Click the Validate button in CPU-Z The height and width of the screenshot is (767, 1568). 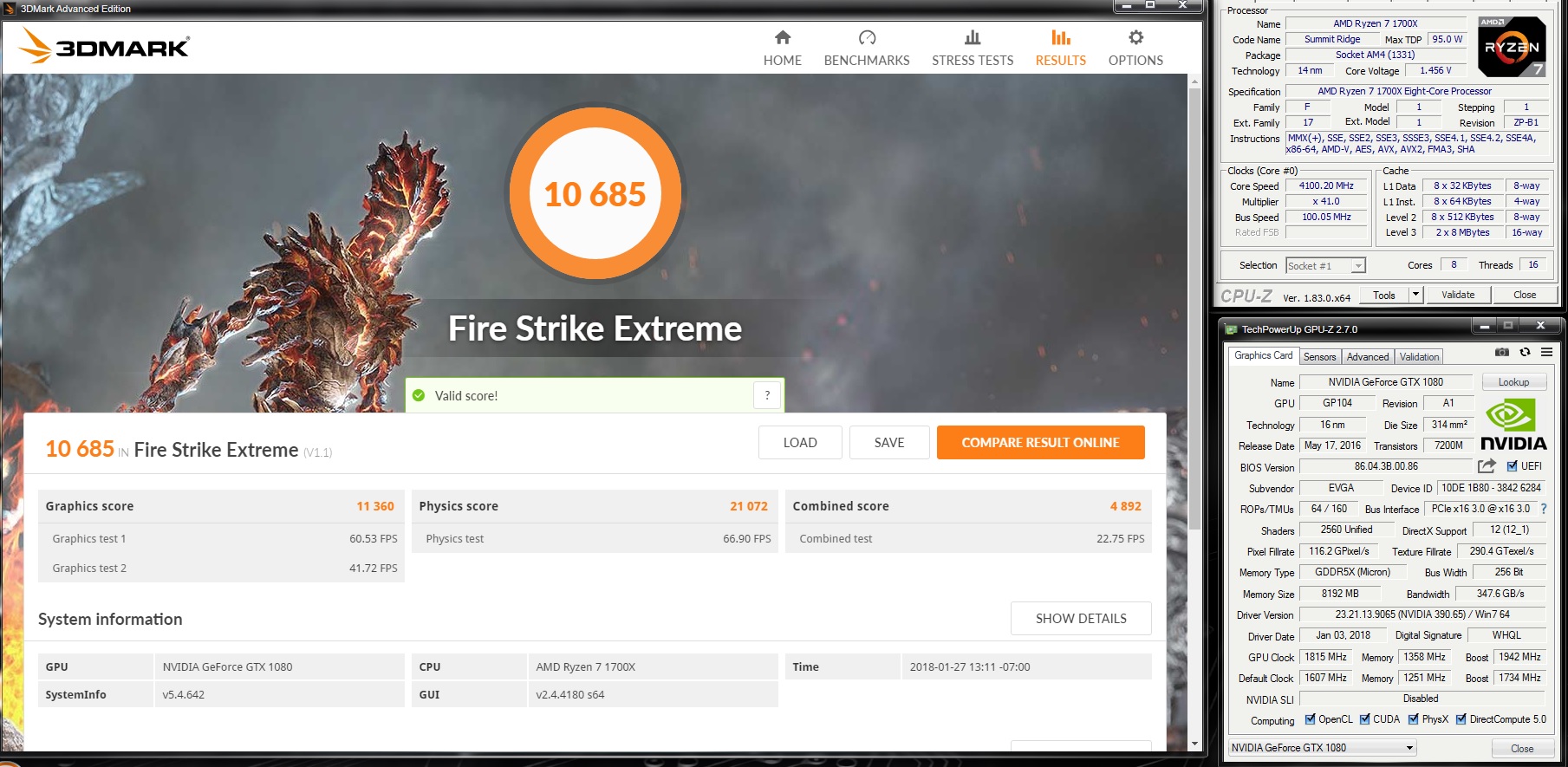tap(1458, 295)
